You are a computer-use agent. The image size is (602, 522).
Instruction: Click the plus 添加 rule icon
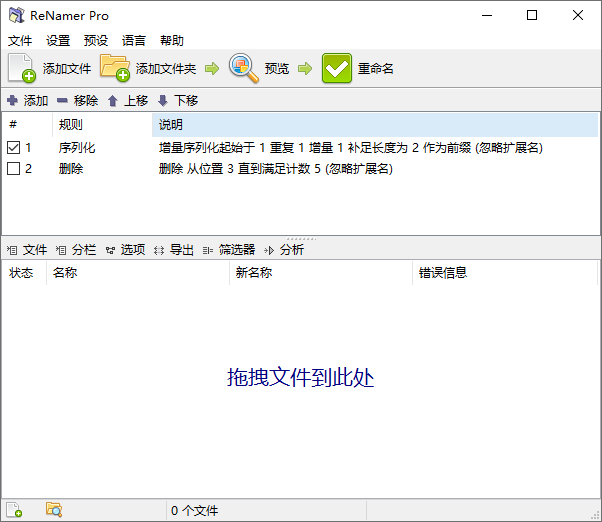[12, 101]
